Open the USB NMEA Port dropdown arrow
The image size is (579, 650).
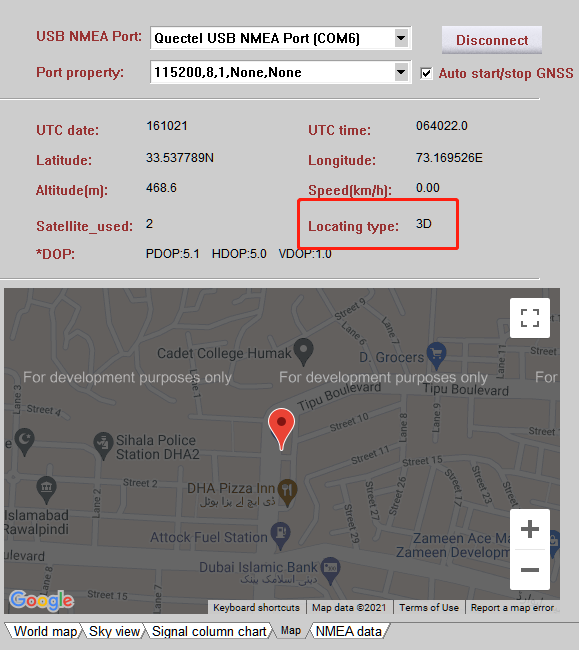coord(400,38)
